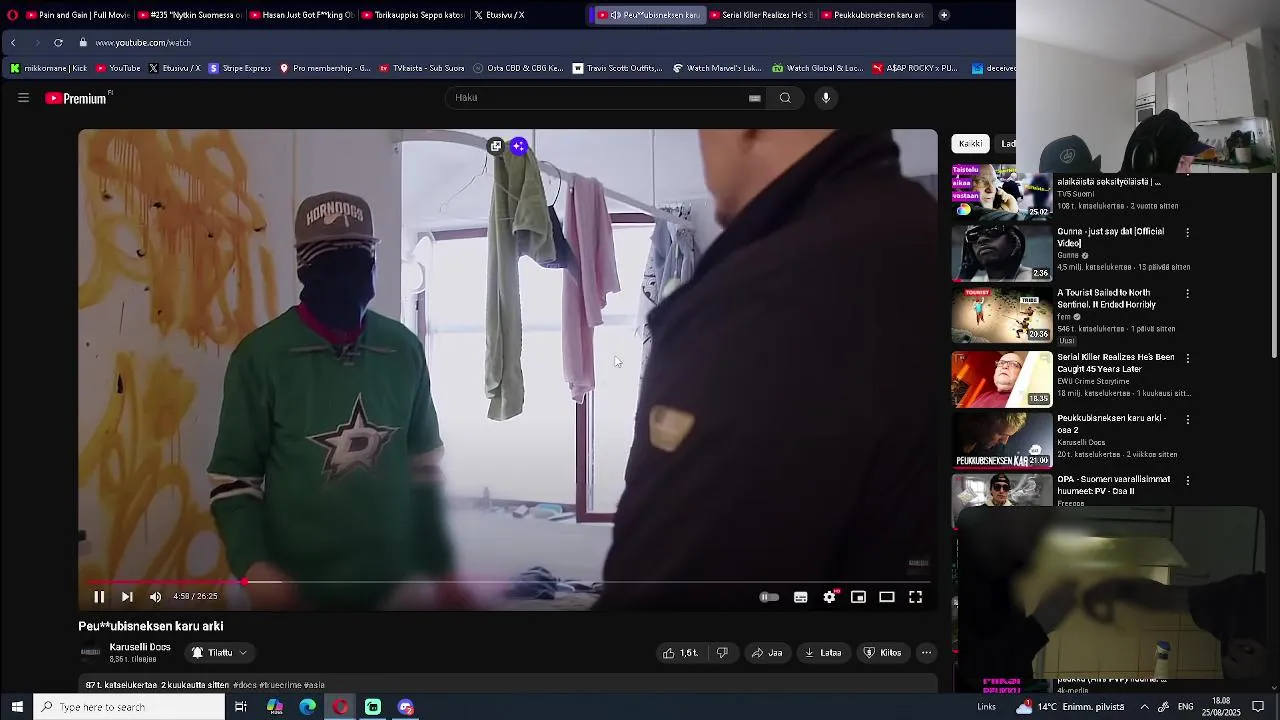Reload the page with refresh icon
1280x720 pixels.
click(x=58, y=43)
